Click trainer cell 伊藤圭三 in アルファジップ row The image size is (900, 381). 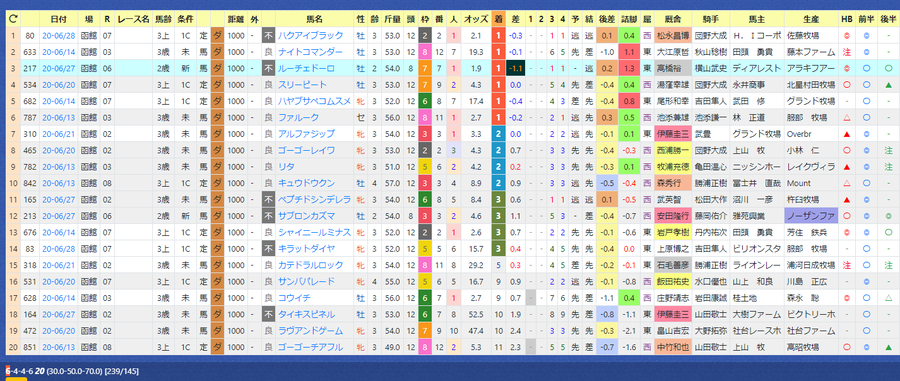[x=672, y=134]
